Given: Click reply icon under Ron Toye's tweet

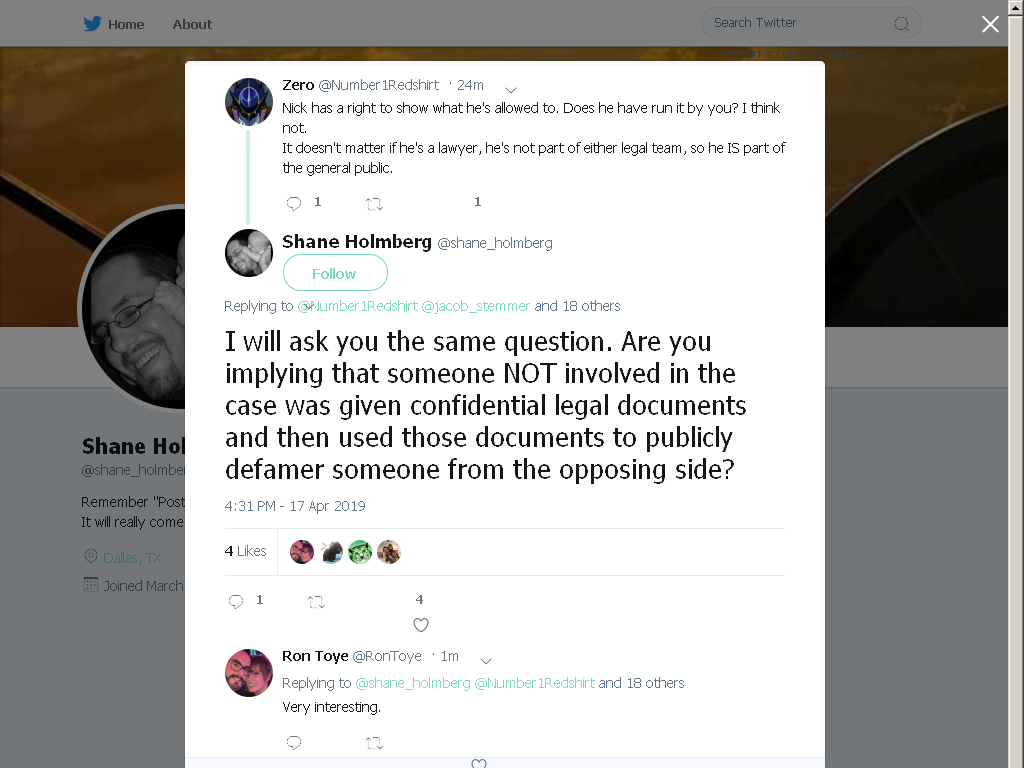Looking at the screenshot, I should (x=294, y=742).
